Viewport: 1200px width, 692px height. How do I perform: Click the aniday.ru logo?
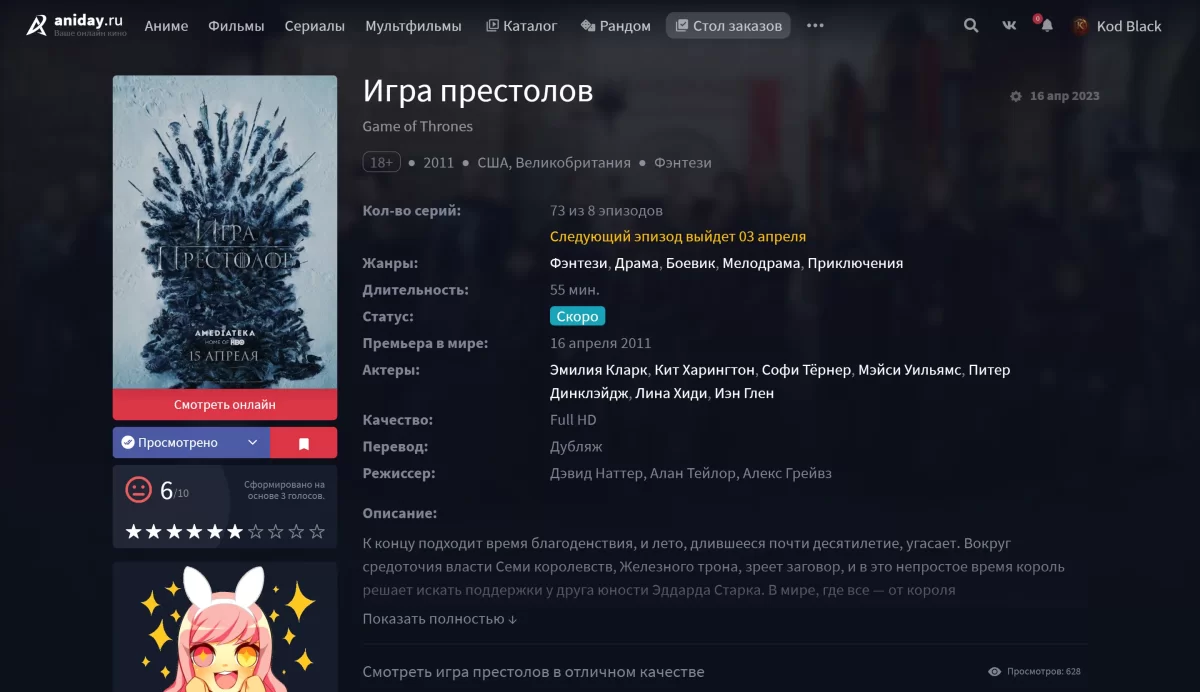pyautogui.click(x=76, y=26)
